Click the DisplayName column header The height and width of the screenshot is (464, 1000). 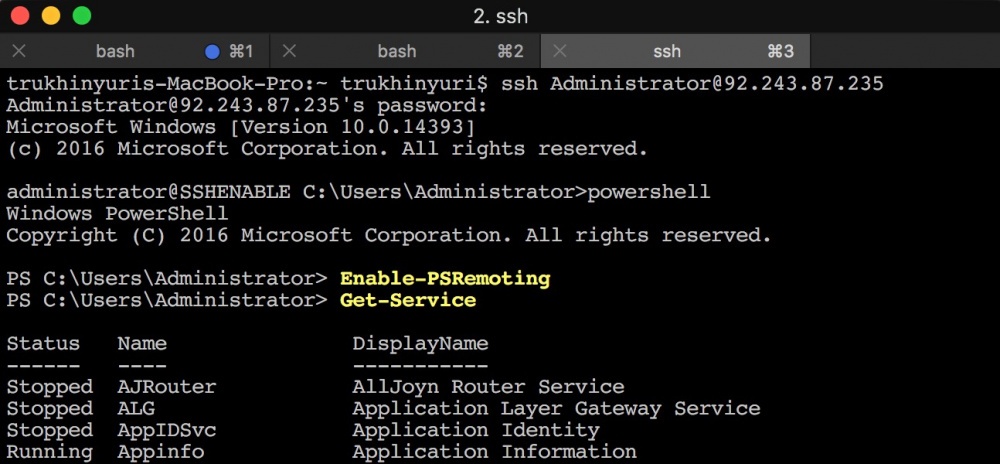[x=420, y=343]
